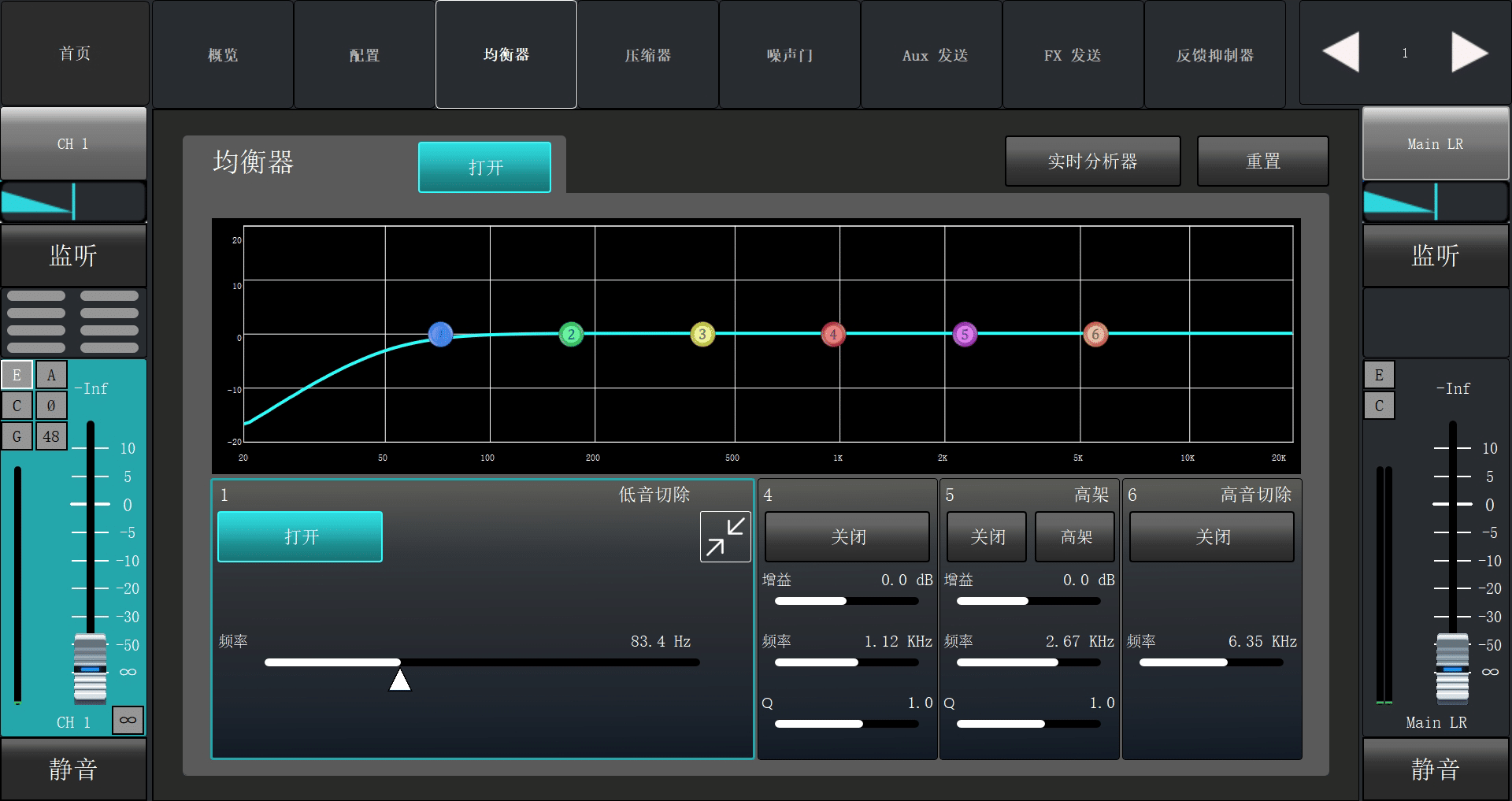Enable band 6 high cut filter
This screenshot has width=1512, height=801.
(1211, 537)
